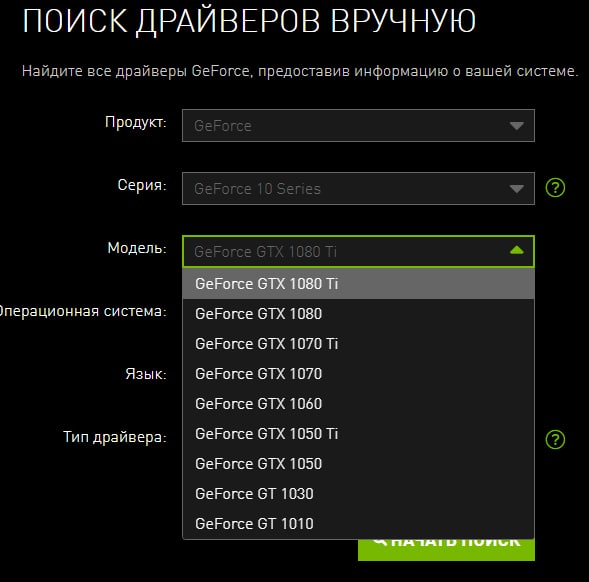Viewport: 589px width, 582px height.
Task: Click the help icon next to Серия
Action: [x=555, y=187]
